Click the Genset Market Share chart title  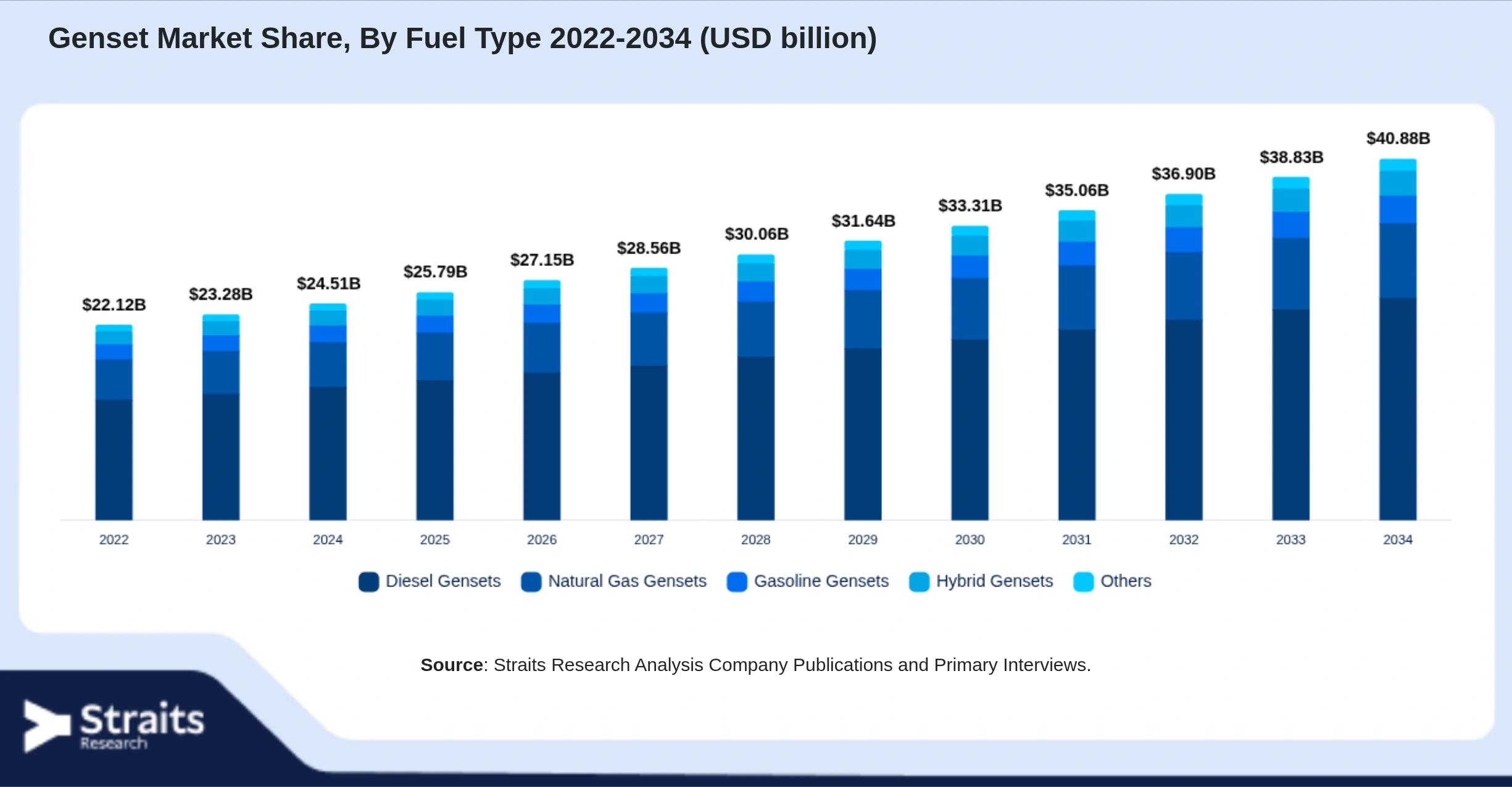coord(462,39)
